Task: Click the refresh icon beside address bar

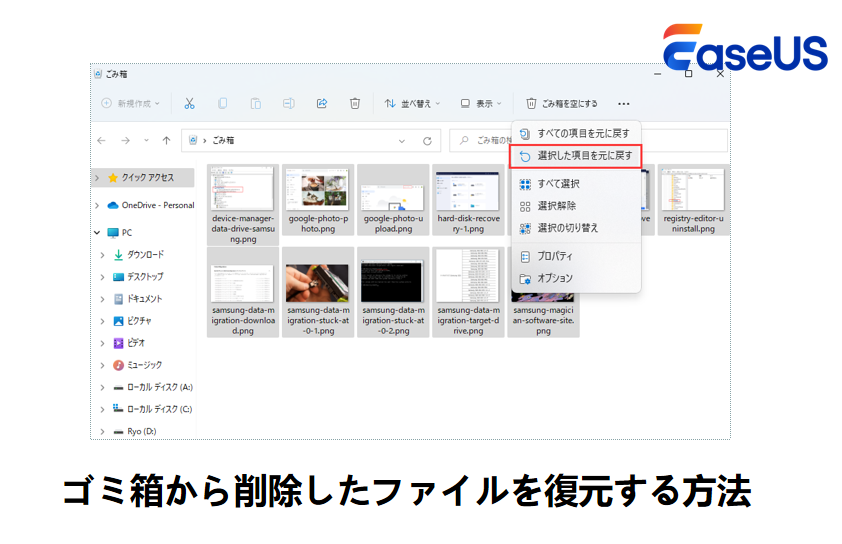Action: tap(427, 141)
